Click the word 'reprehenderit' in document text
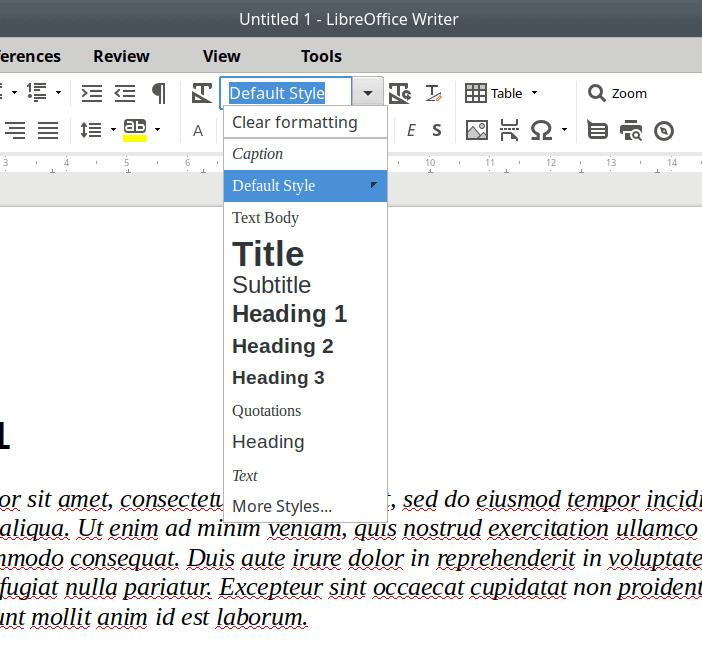This screenshot has height=649, width=702. pyautogui.click(x=506, y=559)
